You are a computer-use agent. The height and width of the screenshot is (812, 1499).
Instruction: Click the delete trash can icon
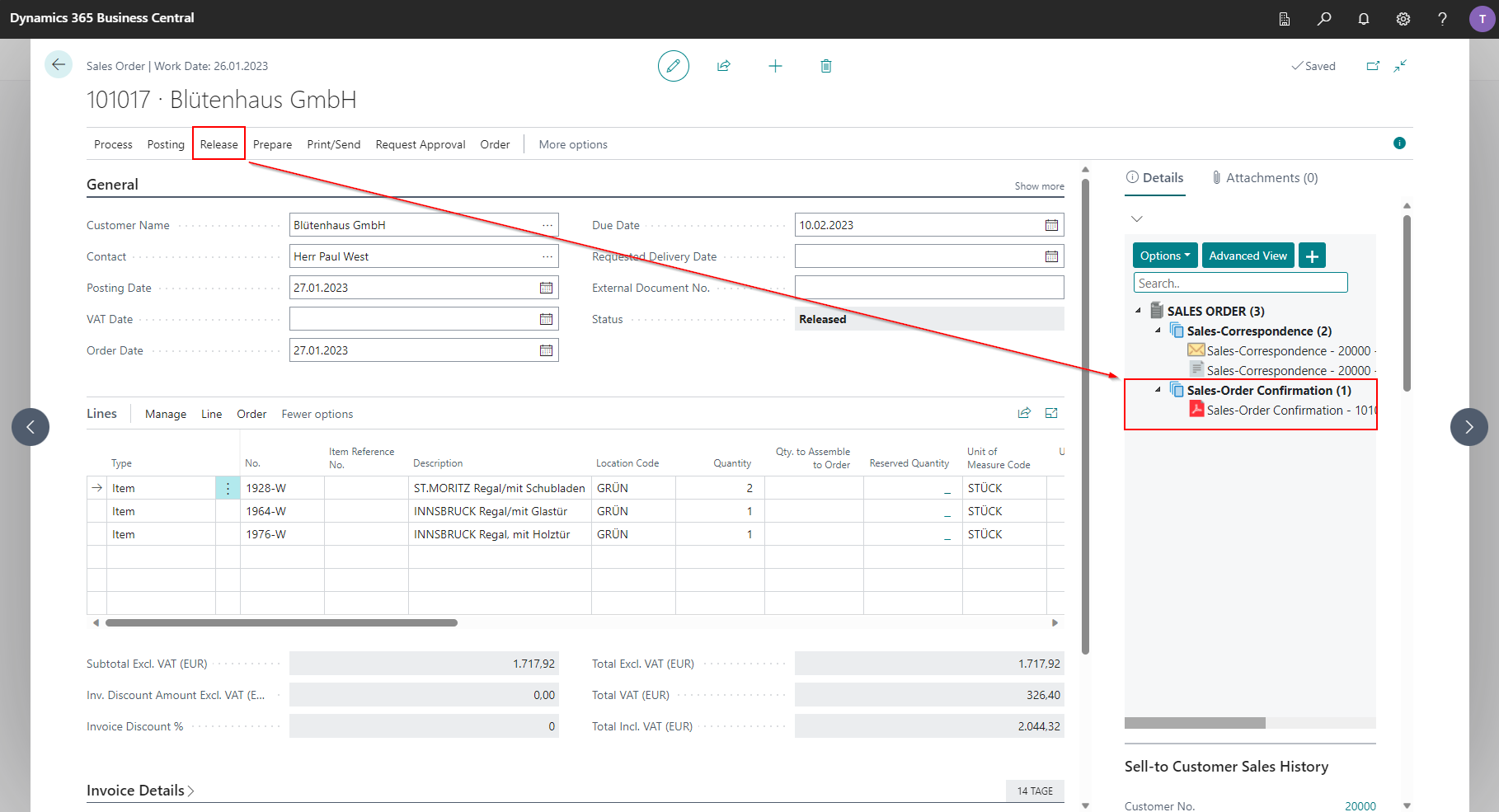coord(826,66)
